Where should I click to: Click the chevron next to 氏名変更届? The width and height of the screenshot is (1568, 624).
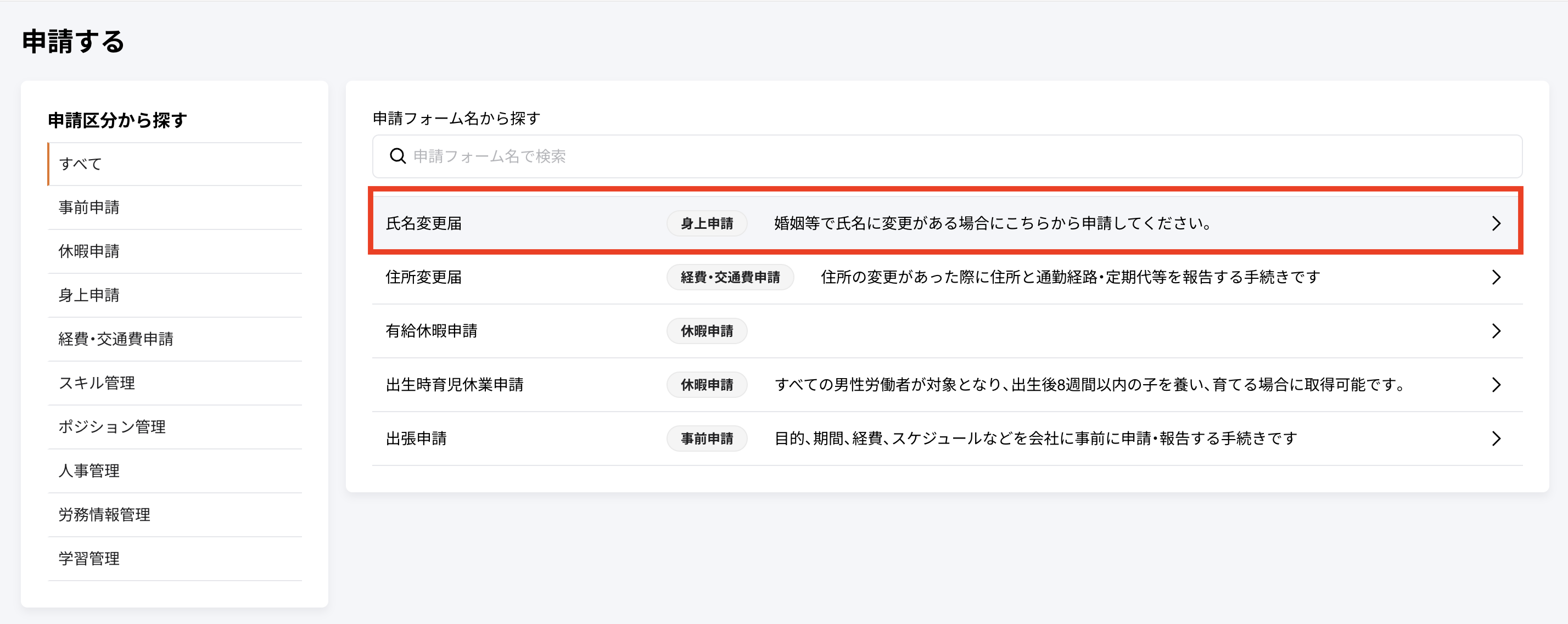[1497, 223]
